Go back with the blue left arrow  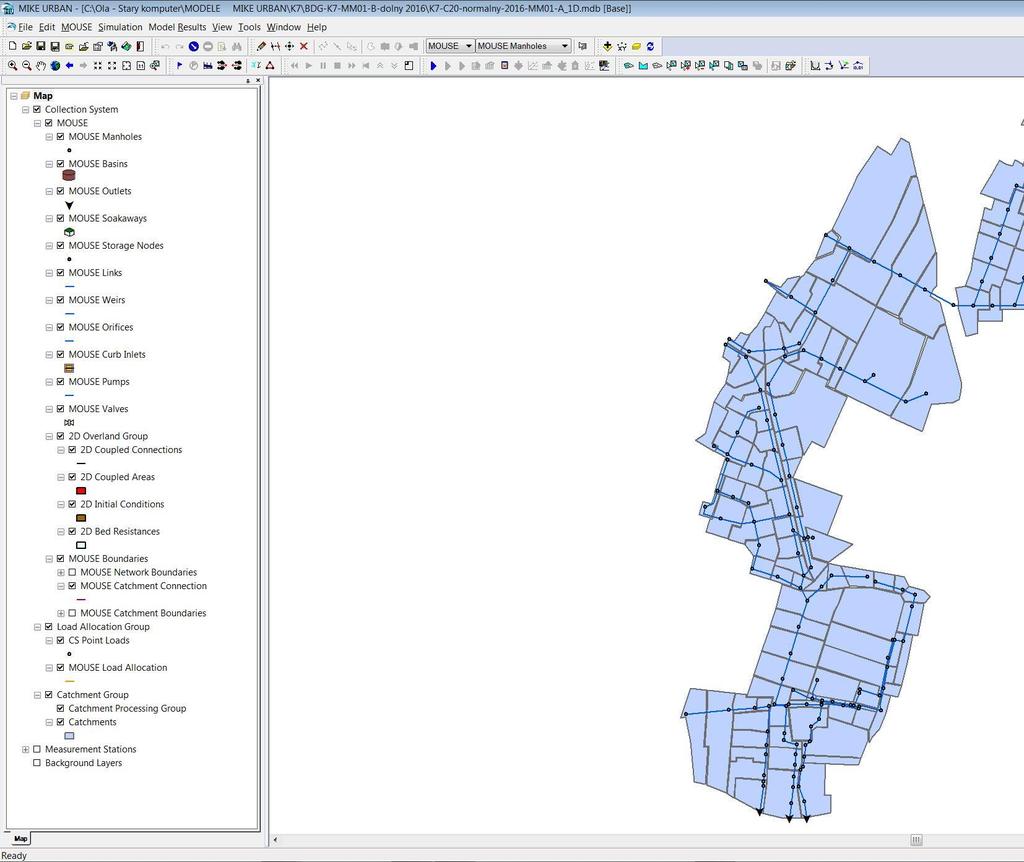[69, 65]
